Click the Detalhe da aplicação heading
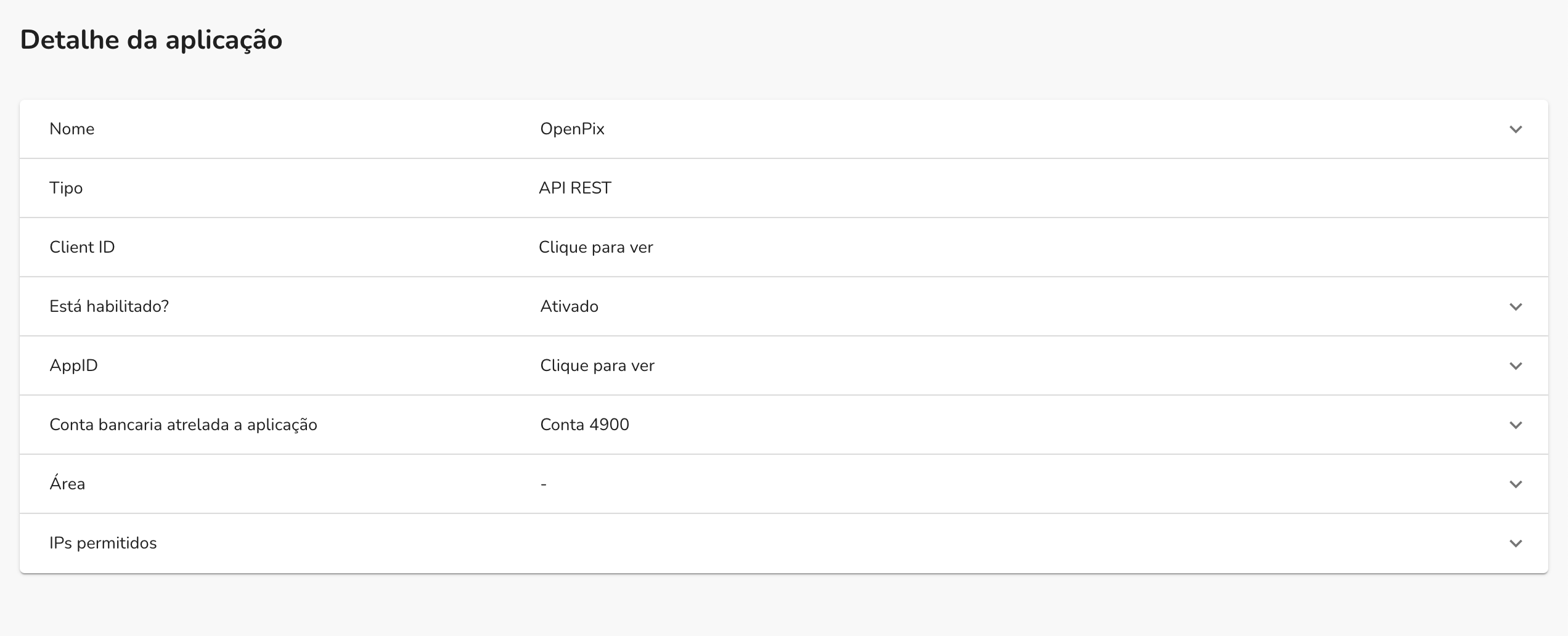This screenshot has width=1568, height=636. 152,39
